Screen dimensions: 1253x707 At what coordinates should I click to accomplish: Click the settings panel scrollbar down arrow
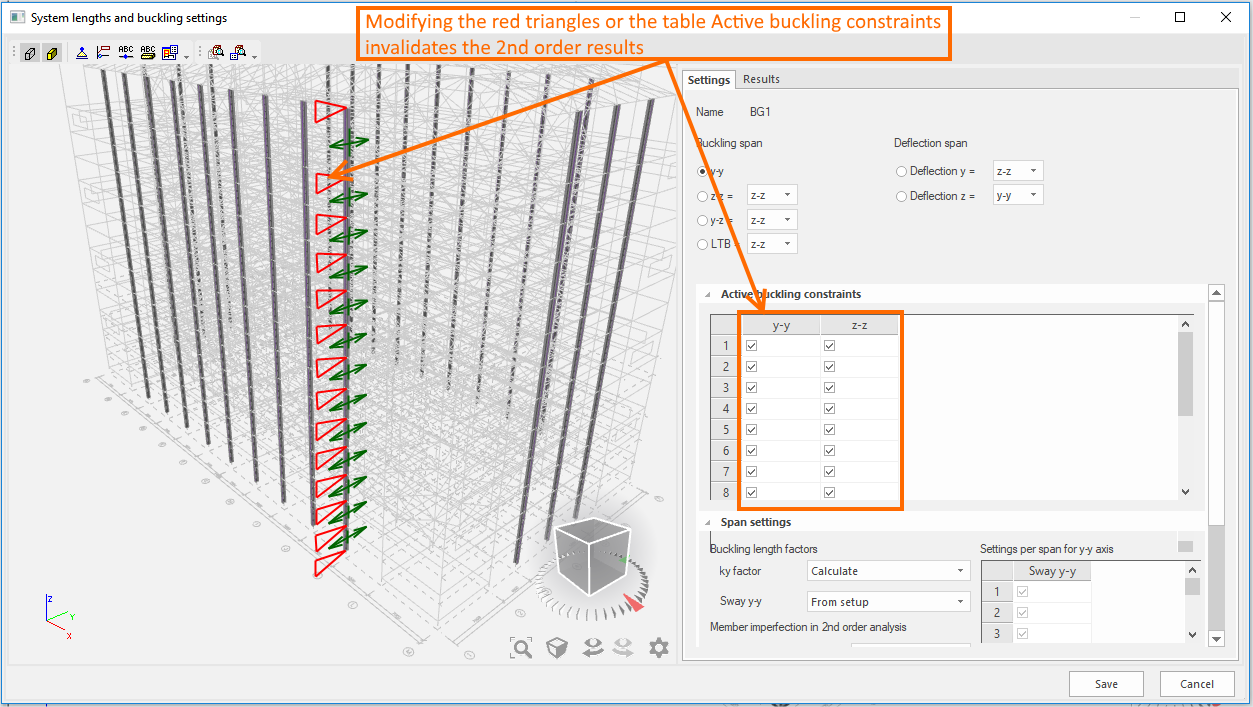click(1217, 638)
